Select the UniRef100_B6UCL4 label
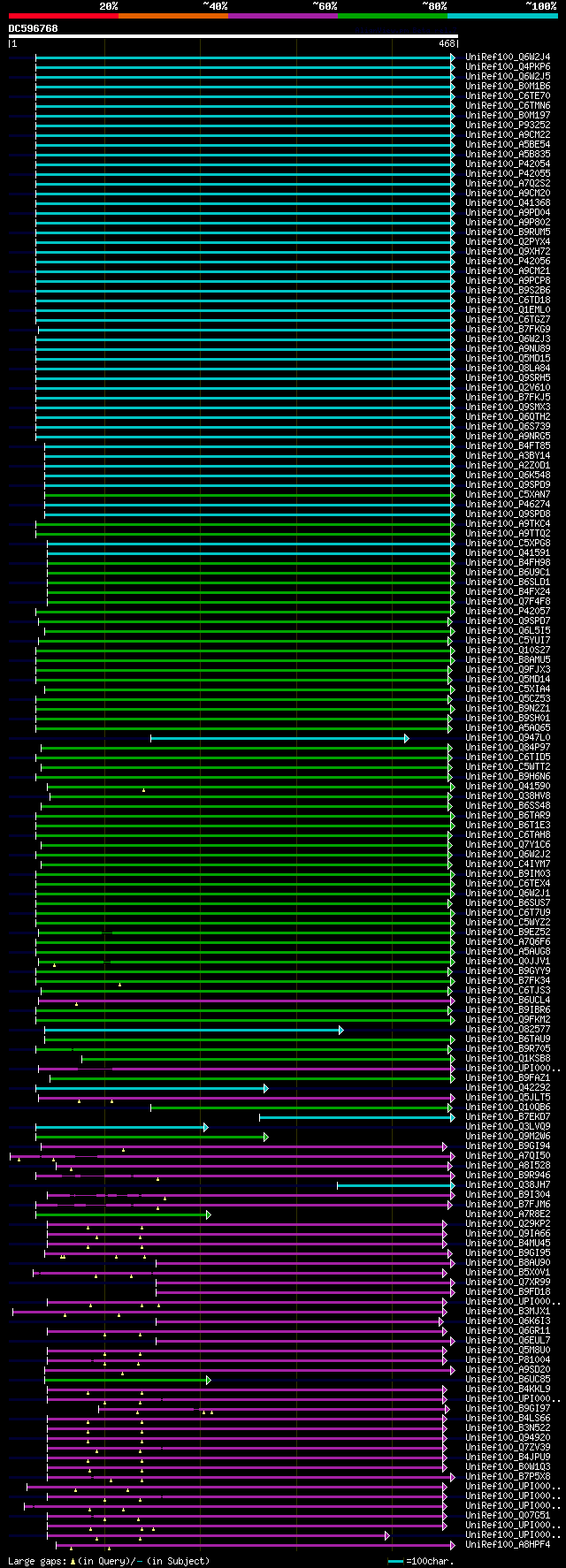This screenshot has width=566, height=1568. pyautogui.click(x=508, y=1000)
